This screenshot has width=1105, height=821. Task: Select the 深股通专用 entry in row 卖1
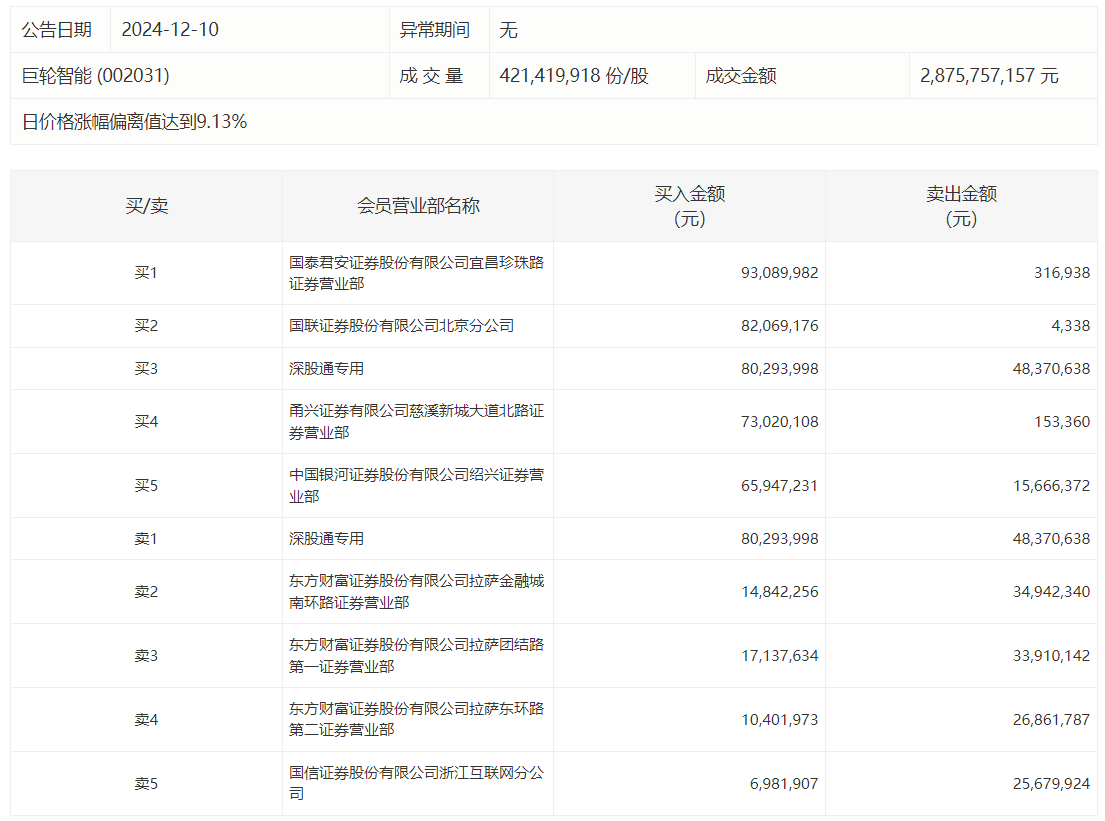tap(326, 538)
